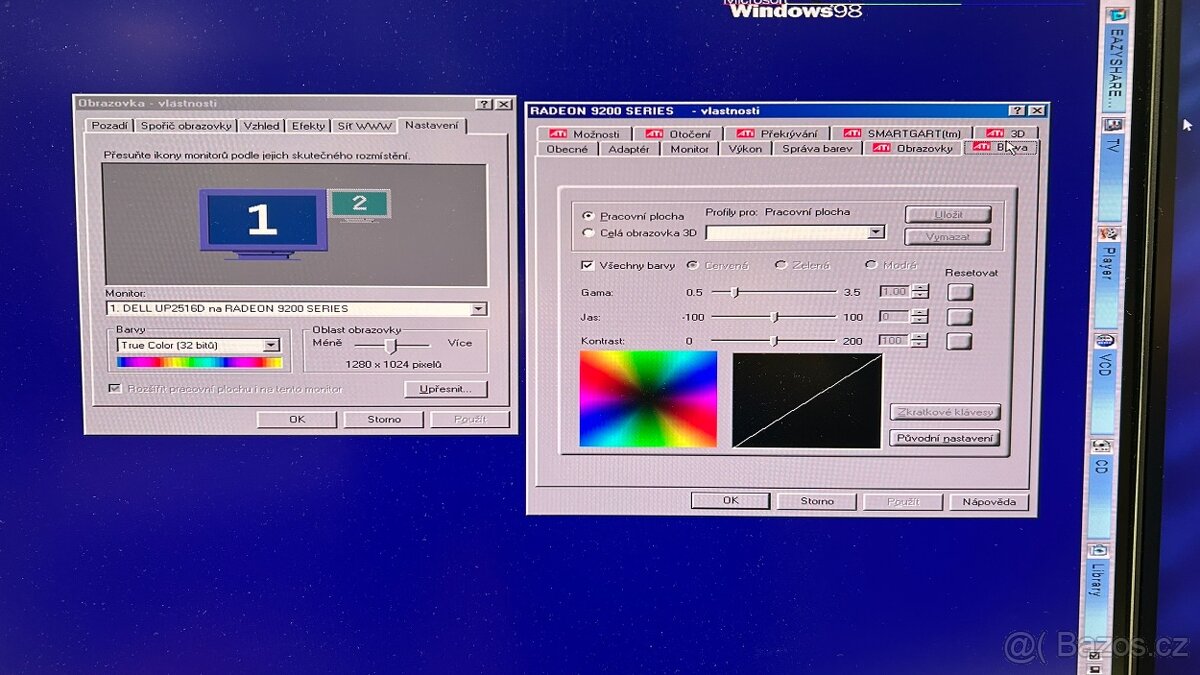Open the True Color (32 bitů) dropdown
The width and height of the screenshot is (1200, 675).
pos(271,344)
